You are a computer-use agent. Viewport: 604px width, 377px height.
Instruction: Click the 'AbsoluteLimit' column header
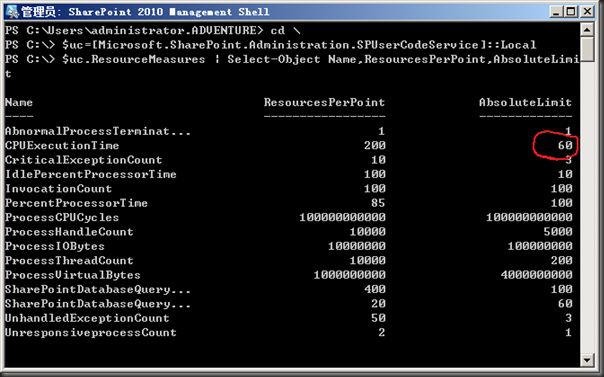coord(525,102)
